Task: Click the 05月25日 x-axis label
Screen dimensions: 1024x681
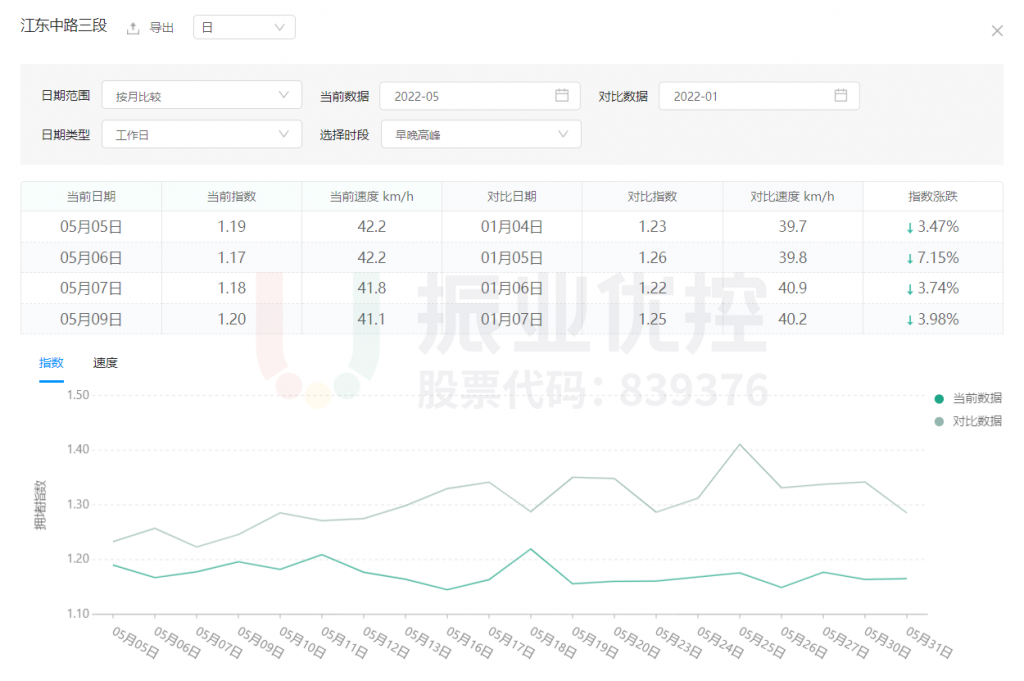Action: (762, 642)
